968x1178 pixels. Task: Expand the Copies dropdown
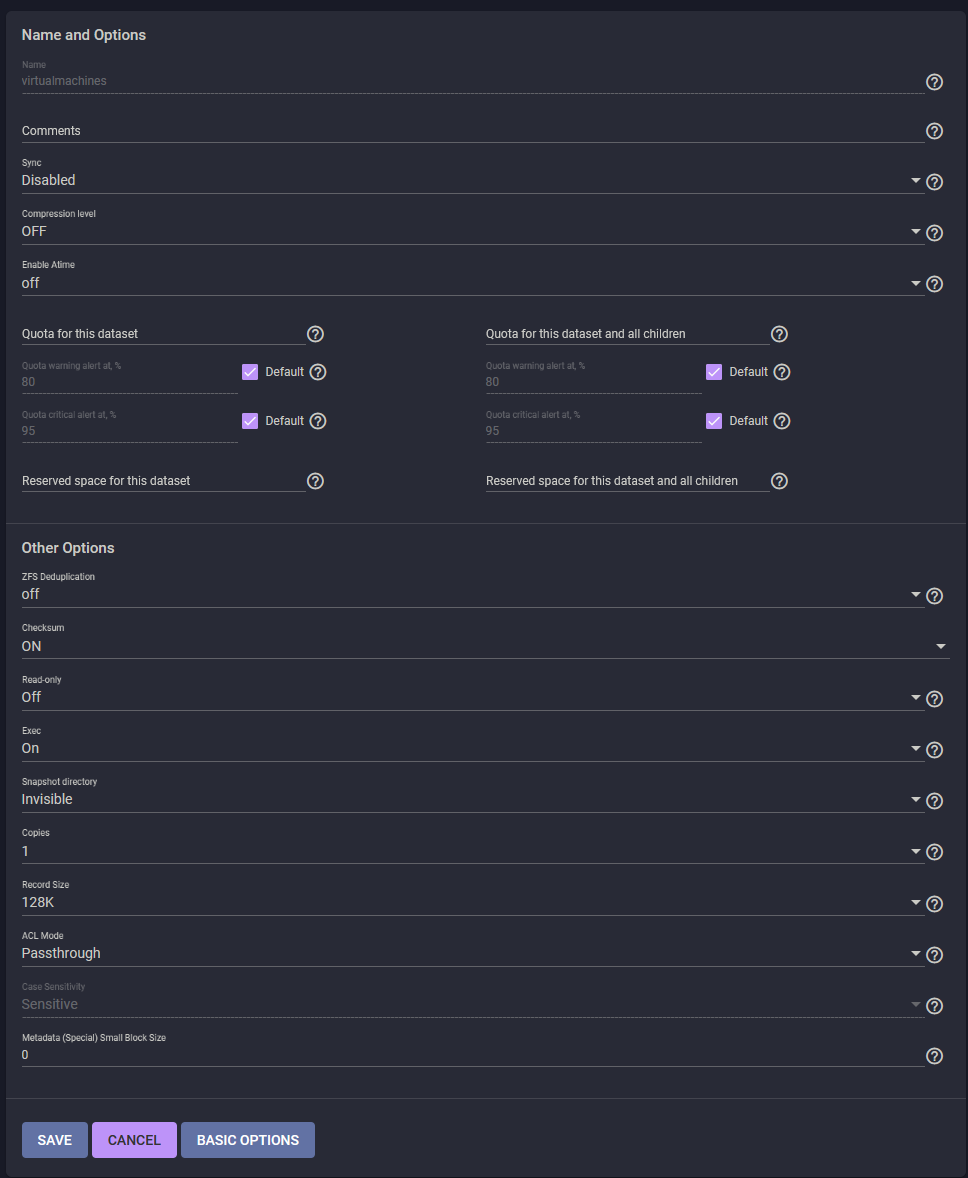[470, 852]
